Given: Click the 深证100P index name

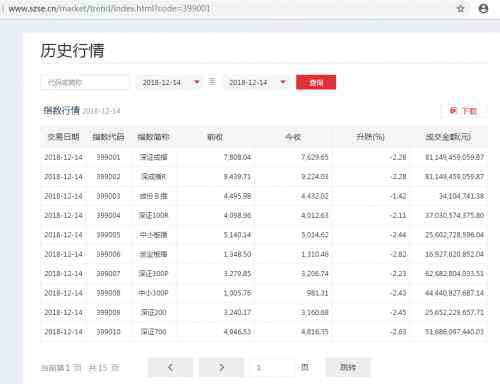Looking at the screenshot, I should click(x=153, y=274).
